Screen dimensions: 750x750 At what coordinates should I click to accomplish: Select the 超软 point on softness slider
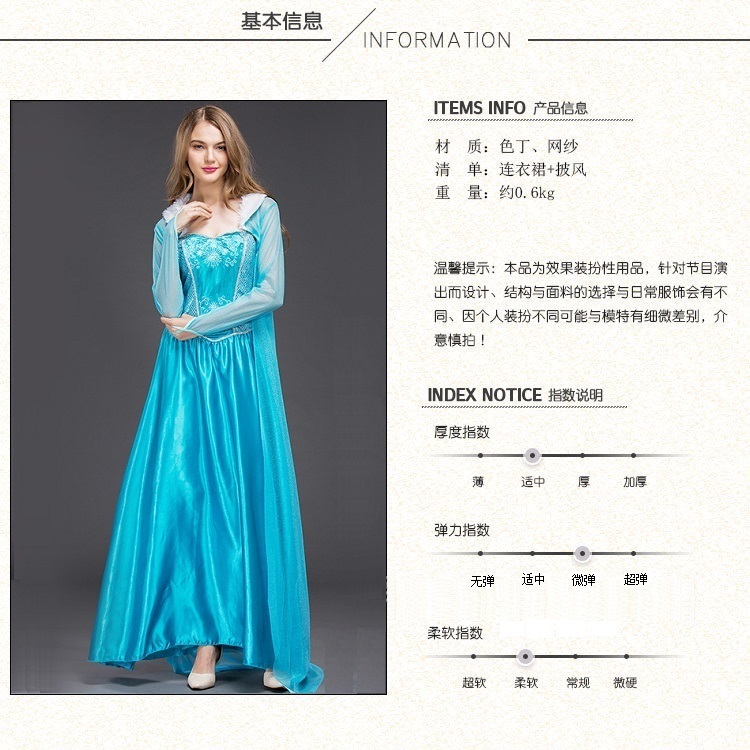click(x=474, y=657)
